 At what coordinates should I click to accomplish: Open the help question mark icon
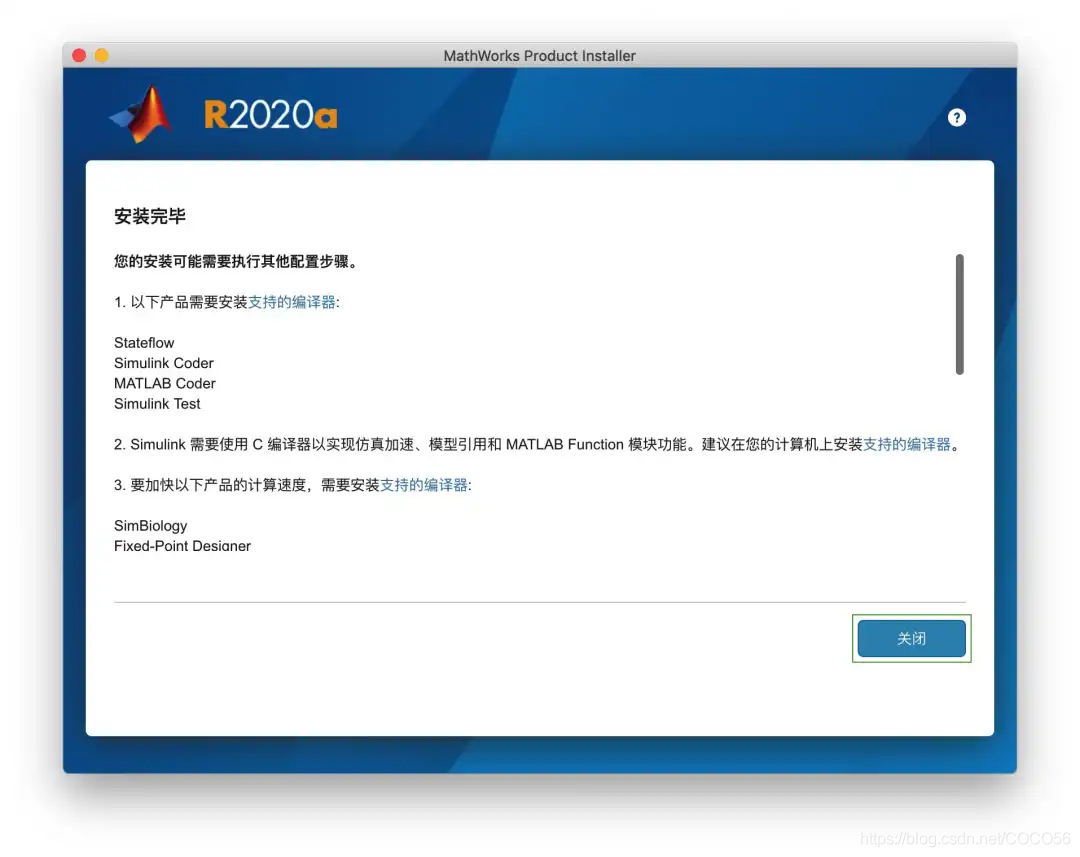coord(956,118)
